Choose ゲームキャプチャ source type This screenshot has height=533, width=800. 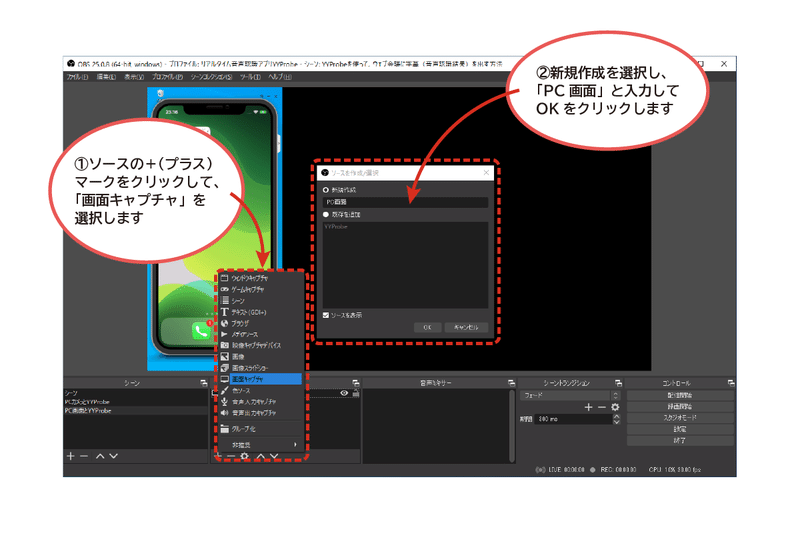click(260, 289)
